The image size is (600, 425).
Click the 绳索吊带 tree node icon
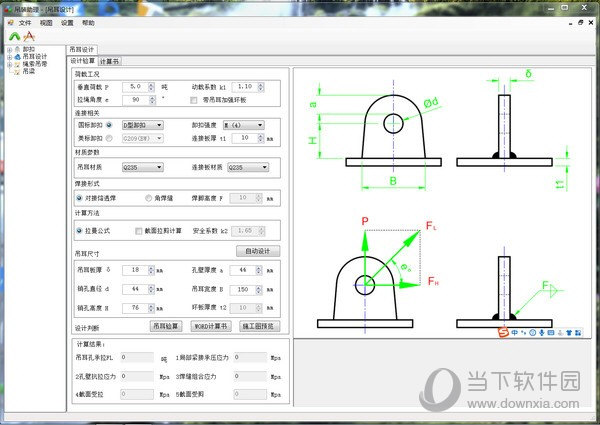pyautogui.click(x=17, y=64)
